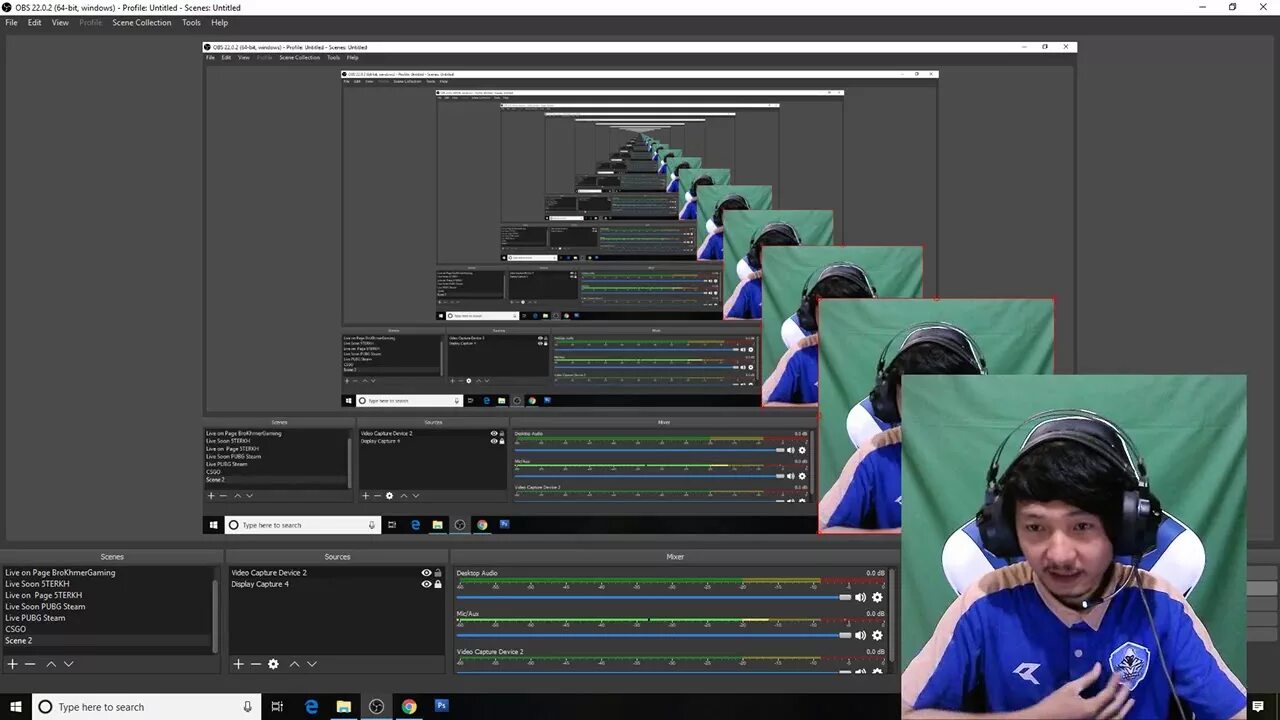The height and width of the screenshot is (720, 1280).
Task: Click the microphone icon in the search box
Action: pyautogui.click(x=247, y=707)
